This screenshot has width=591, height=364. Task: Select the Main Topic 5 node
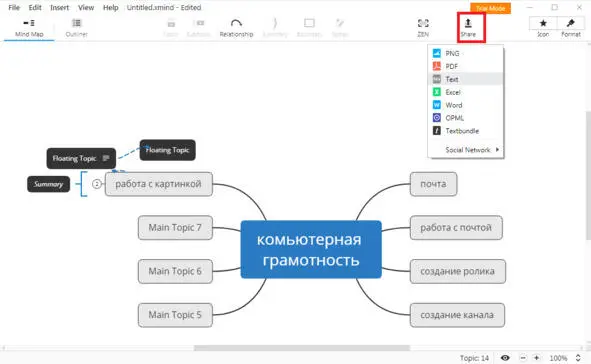[x=175, y=315]
